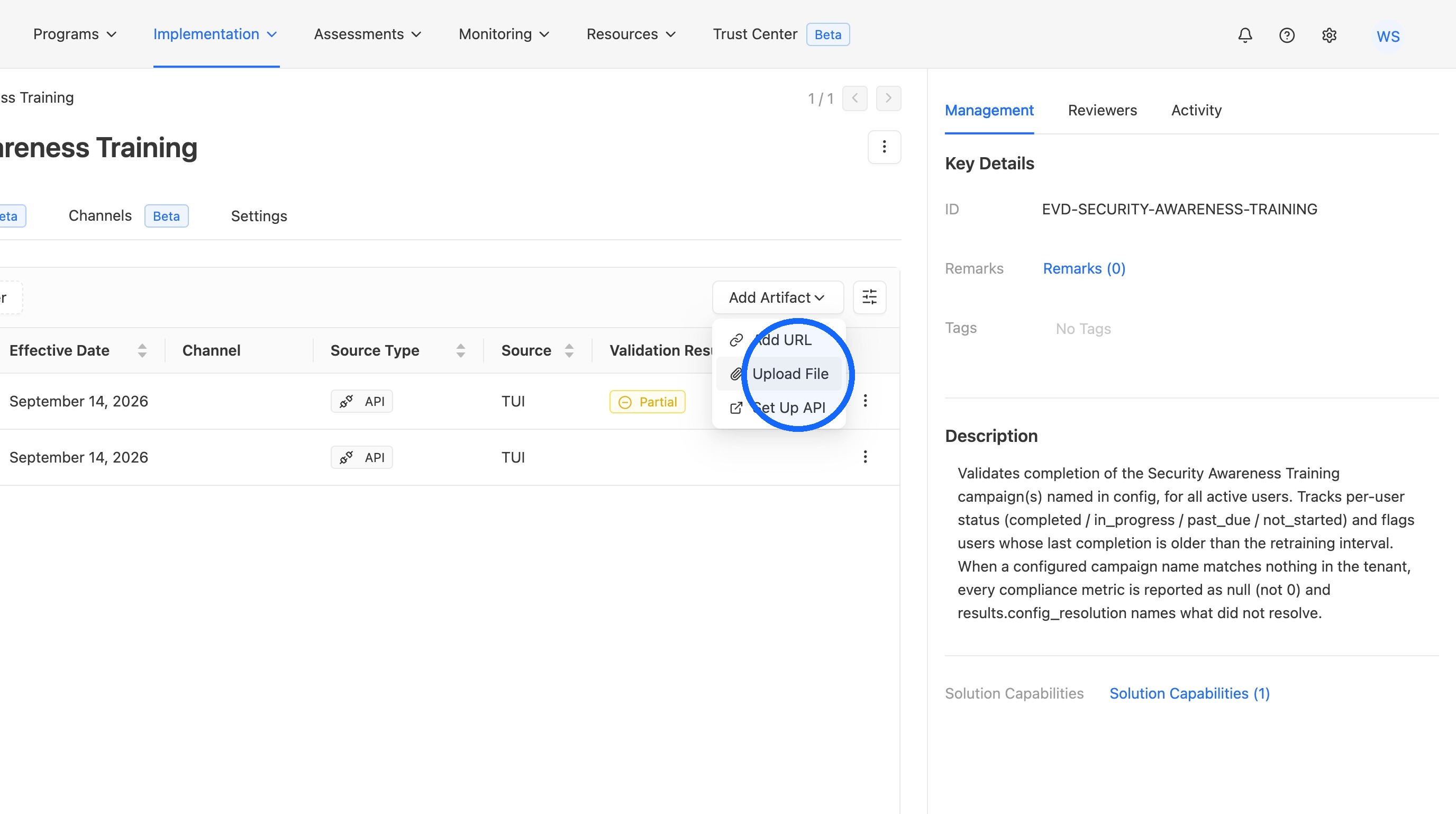The height and width of the screenshot is (814, 1456).
Task: Toggle the Add Artifact dropdown
Action: point(778,297)
